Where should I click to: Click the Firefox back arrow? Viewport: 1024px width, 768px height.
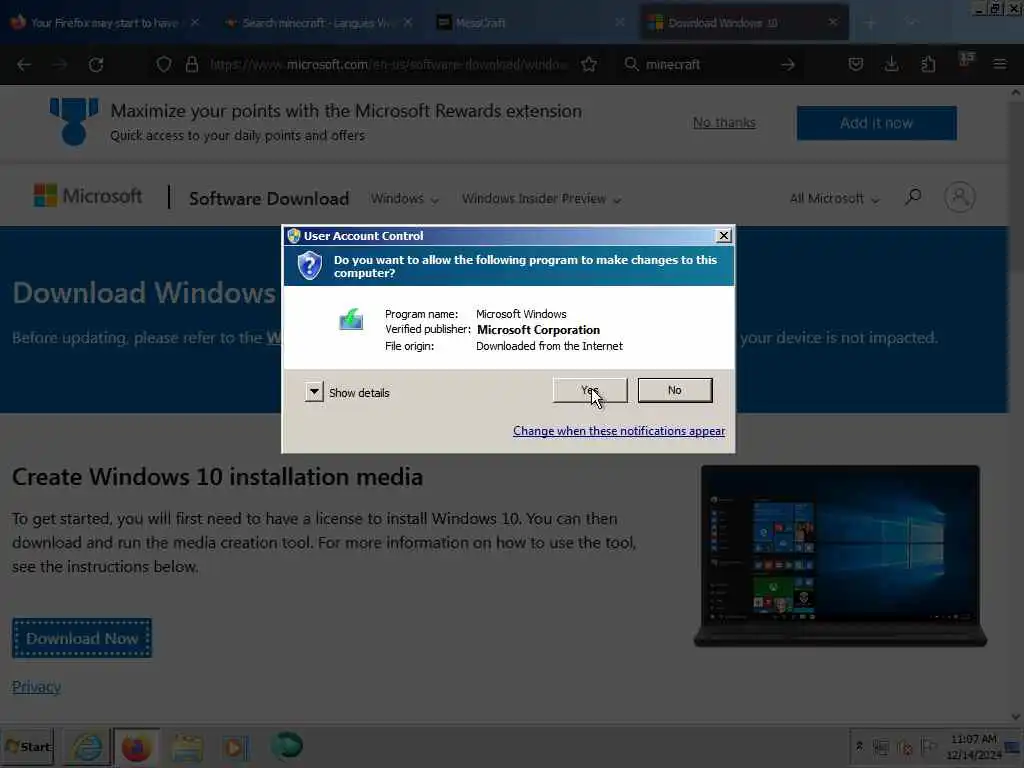(x=24, y=65)
